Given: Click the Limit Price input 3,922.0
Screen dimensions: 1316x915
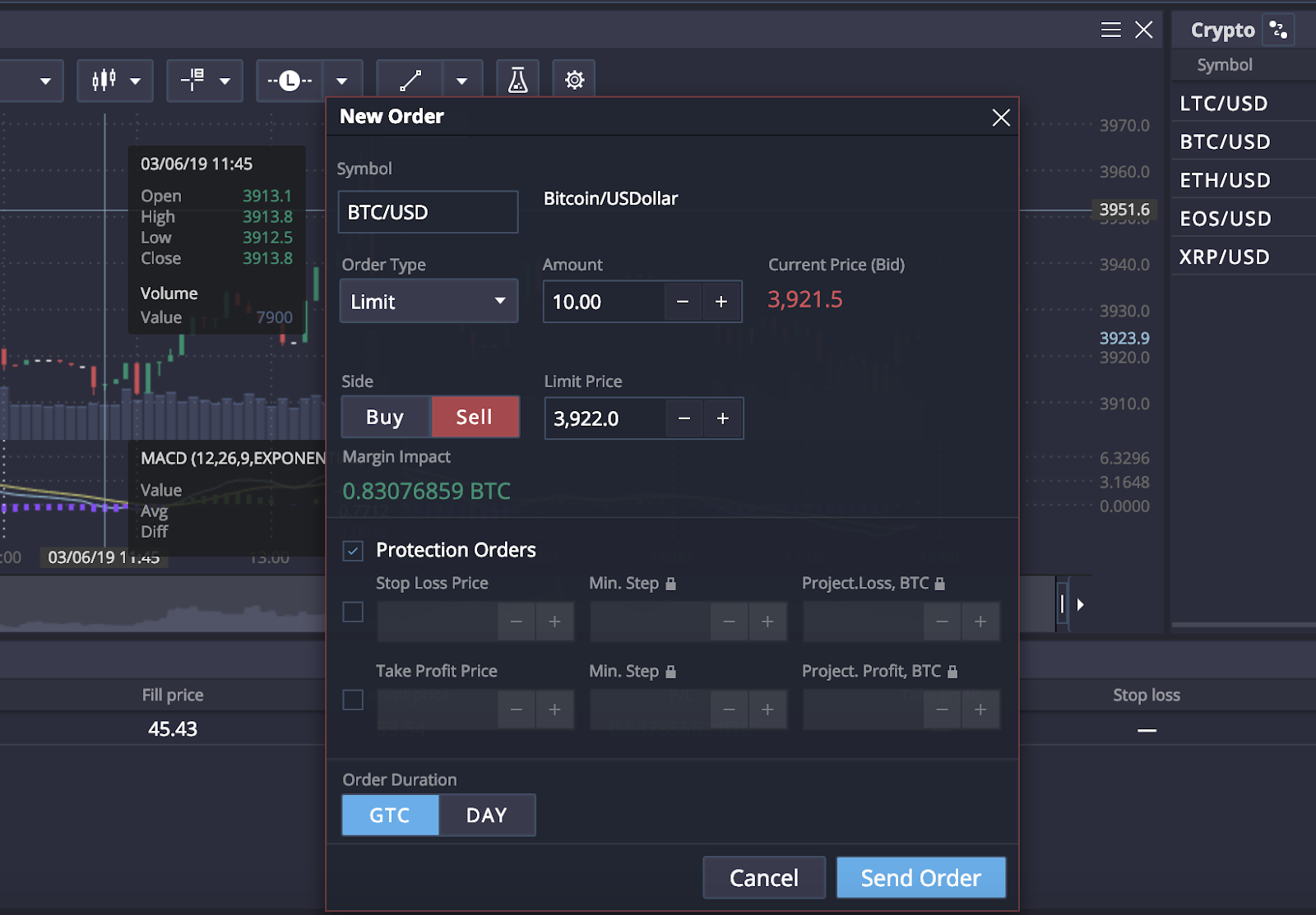Looking at the screenshot, I should 605,418.
